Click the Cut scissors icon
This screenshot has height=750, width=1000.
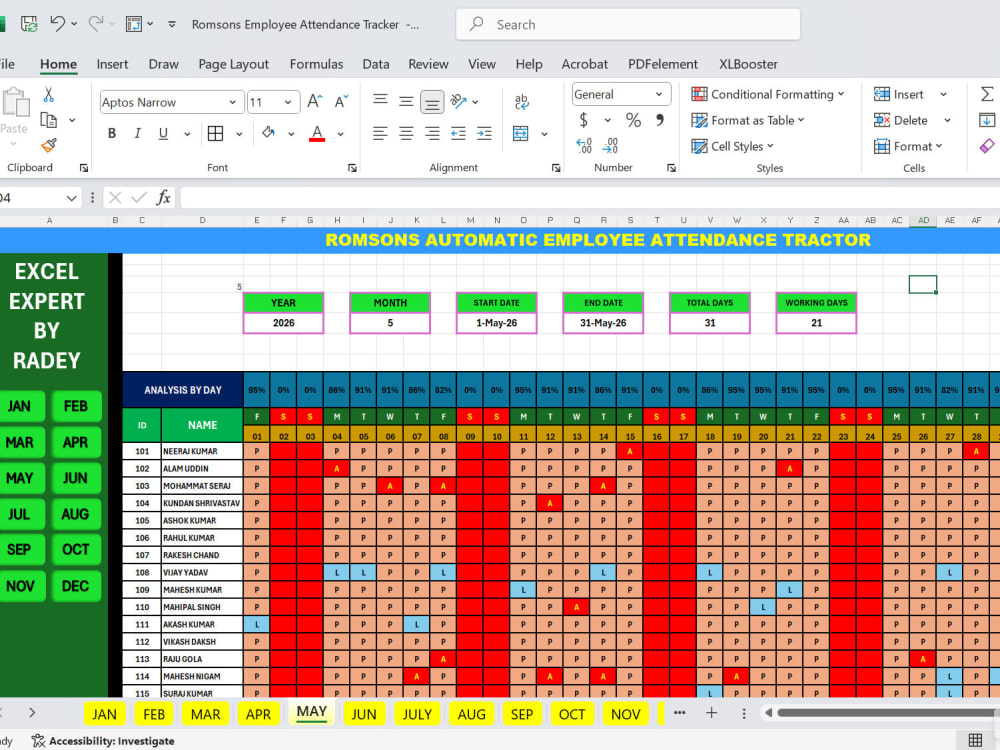(48, 95)
